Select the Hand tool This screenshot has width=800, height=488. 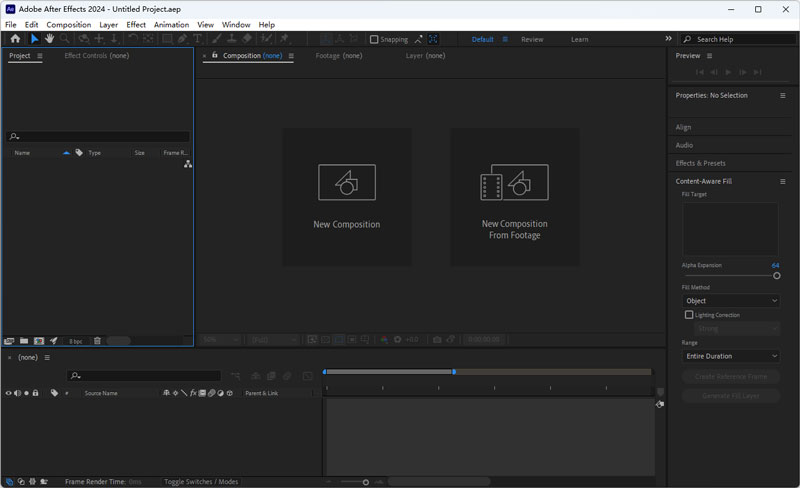[x=49, y=39]
